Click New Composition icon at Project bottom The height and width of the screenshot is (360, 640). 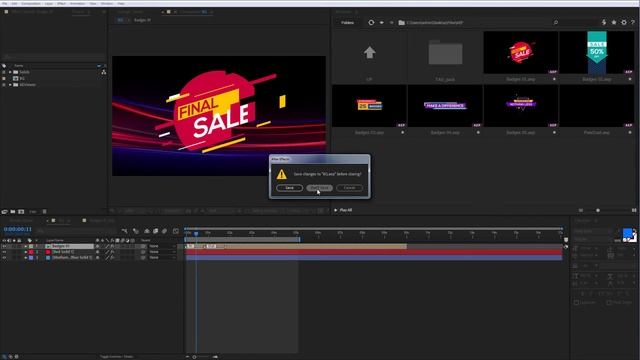click(21, 211)
